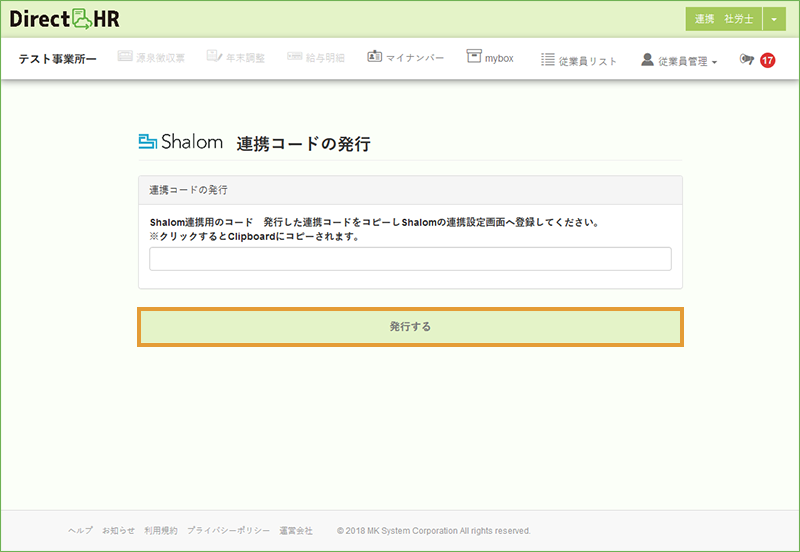Click the DirectHR logo
Viewport: 800px width, 552px height.
pos(64,19)
